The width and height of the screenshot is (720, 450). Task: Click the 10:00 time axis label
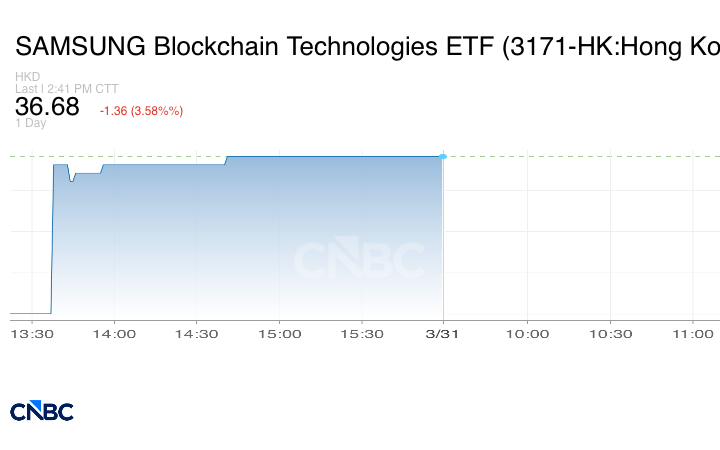click(527, 334)
